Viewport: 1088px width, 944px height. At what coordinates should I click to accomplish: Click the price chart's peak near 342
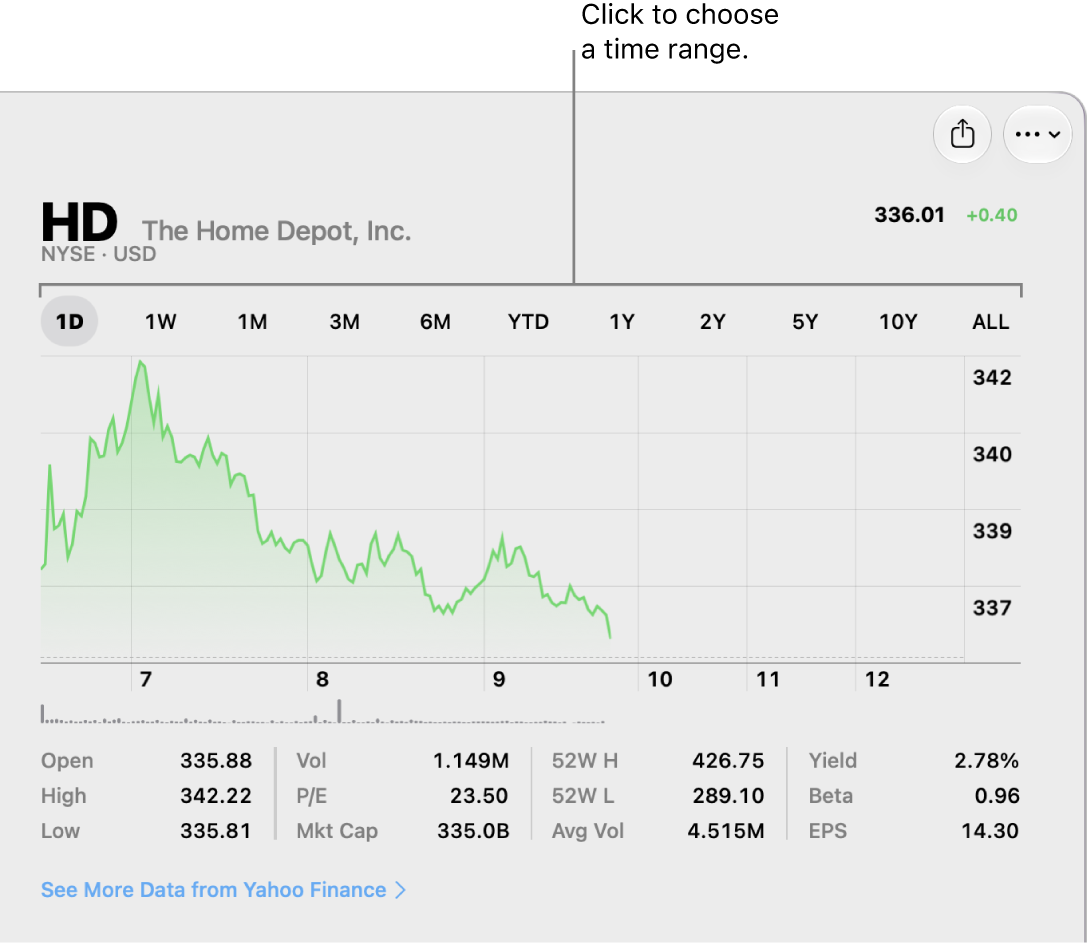pyautogui.click(x=141, y=362)
